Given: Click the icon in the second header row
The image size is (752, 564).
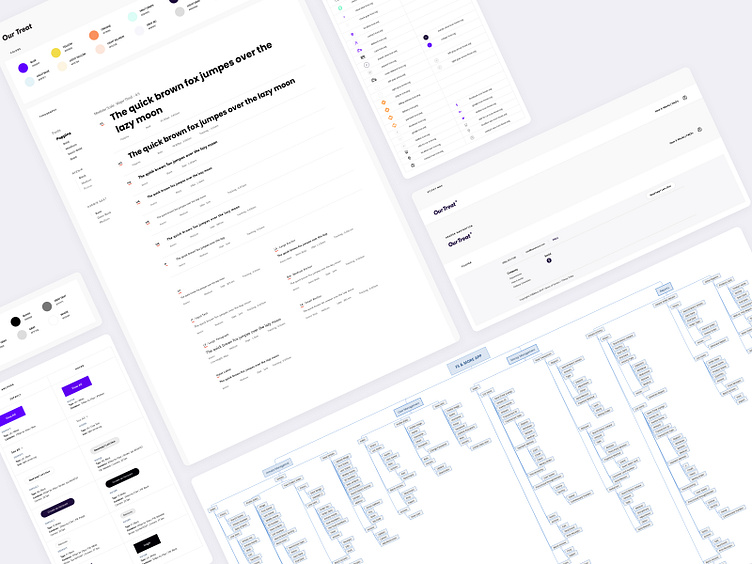Looking at the screenshot, I should pyautogui.click(x=700, y=129).
